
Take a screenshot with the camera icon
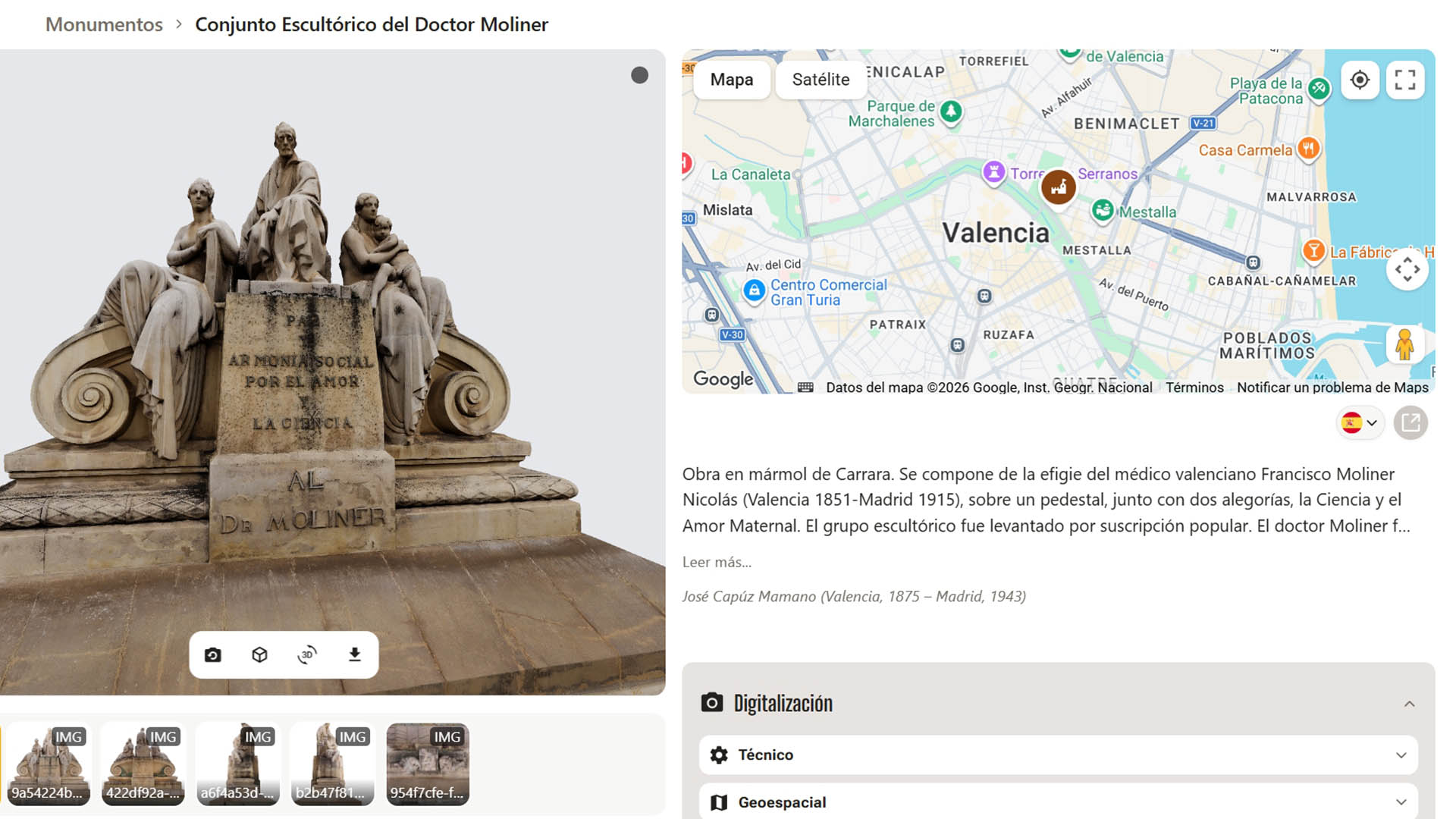coord(212,654)
